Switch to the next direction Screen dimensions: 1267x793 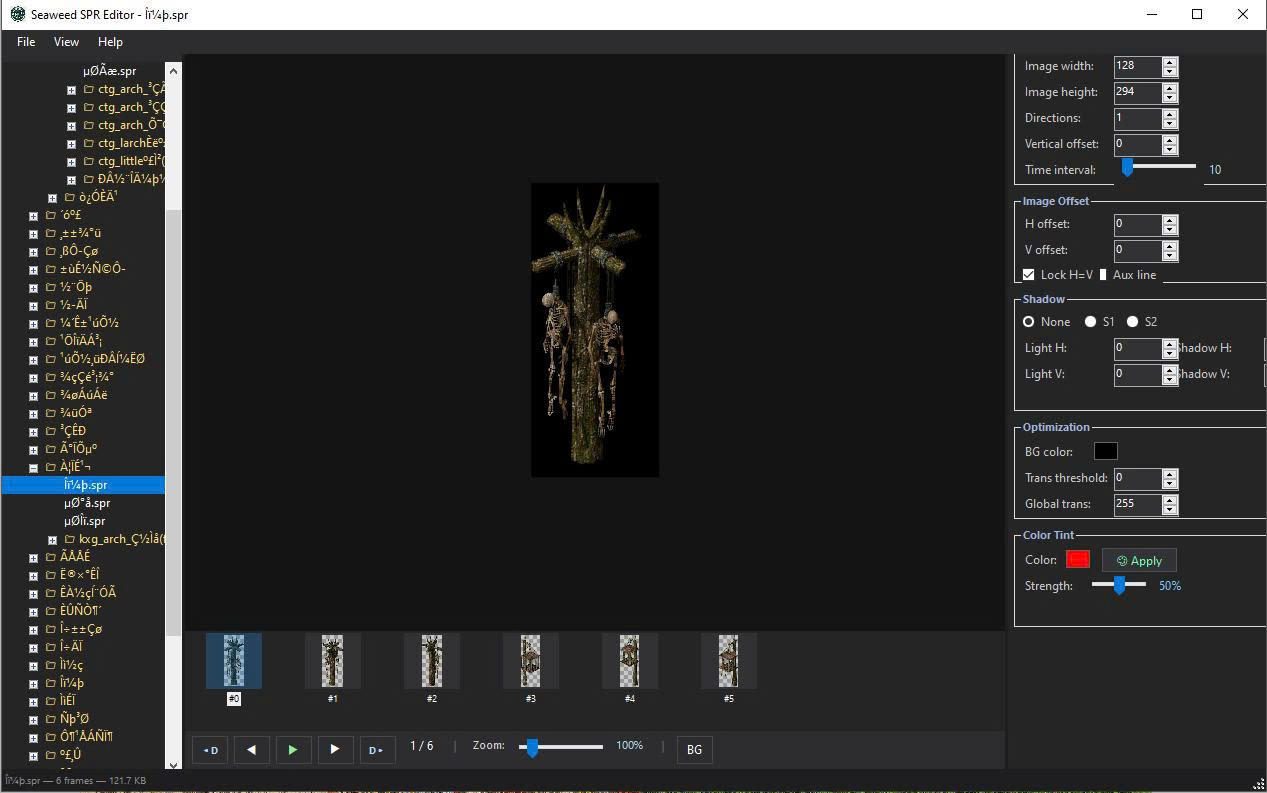tap(377, 749)
